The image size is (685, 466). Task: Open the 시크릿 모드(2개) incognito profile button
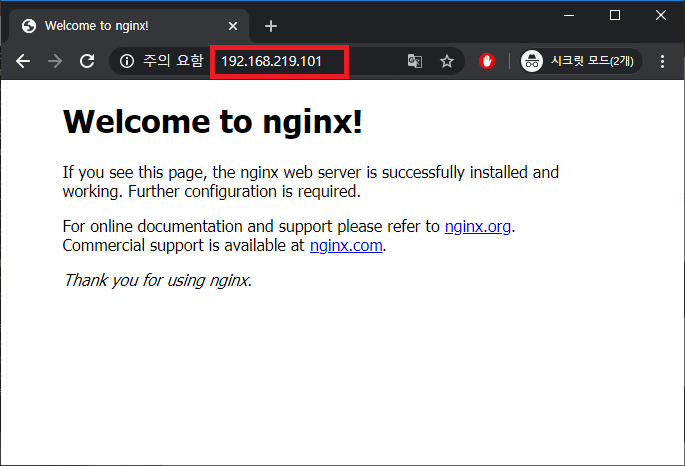pos(581,61)
